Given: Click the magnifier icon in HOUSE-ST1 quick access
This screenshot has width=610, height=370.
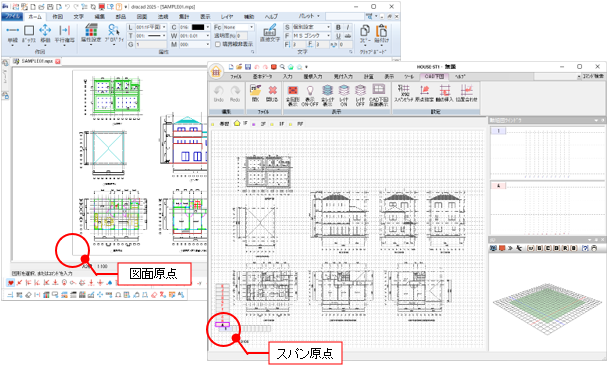Looking at the screenshot, I should click(282, 67).
